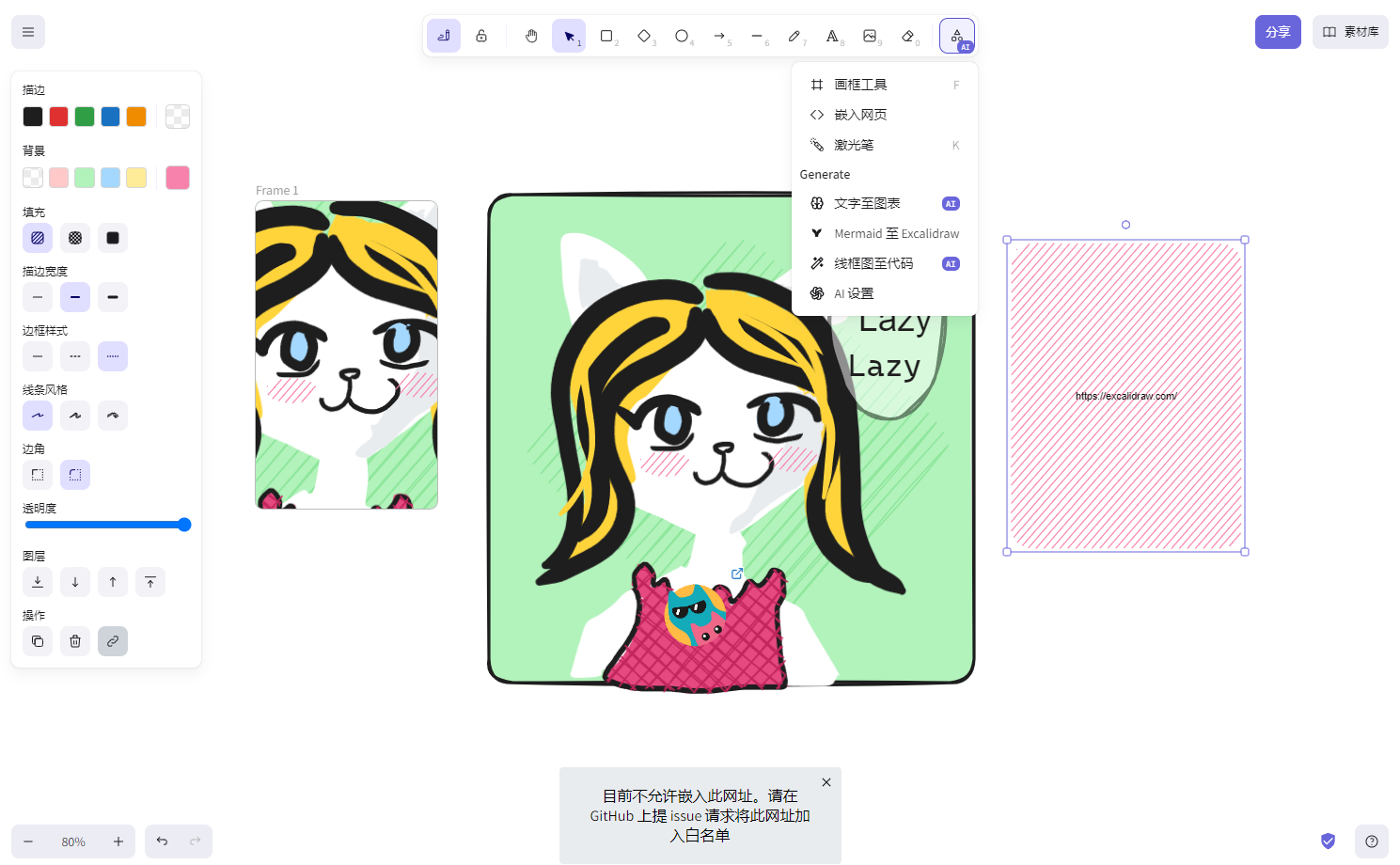Choose 激光笔 menu entry
This screenshot has width=1400, height=865.
click(x=885, y=145)
